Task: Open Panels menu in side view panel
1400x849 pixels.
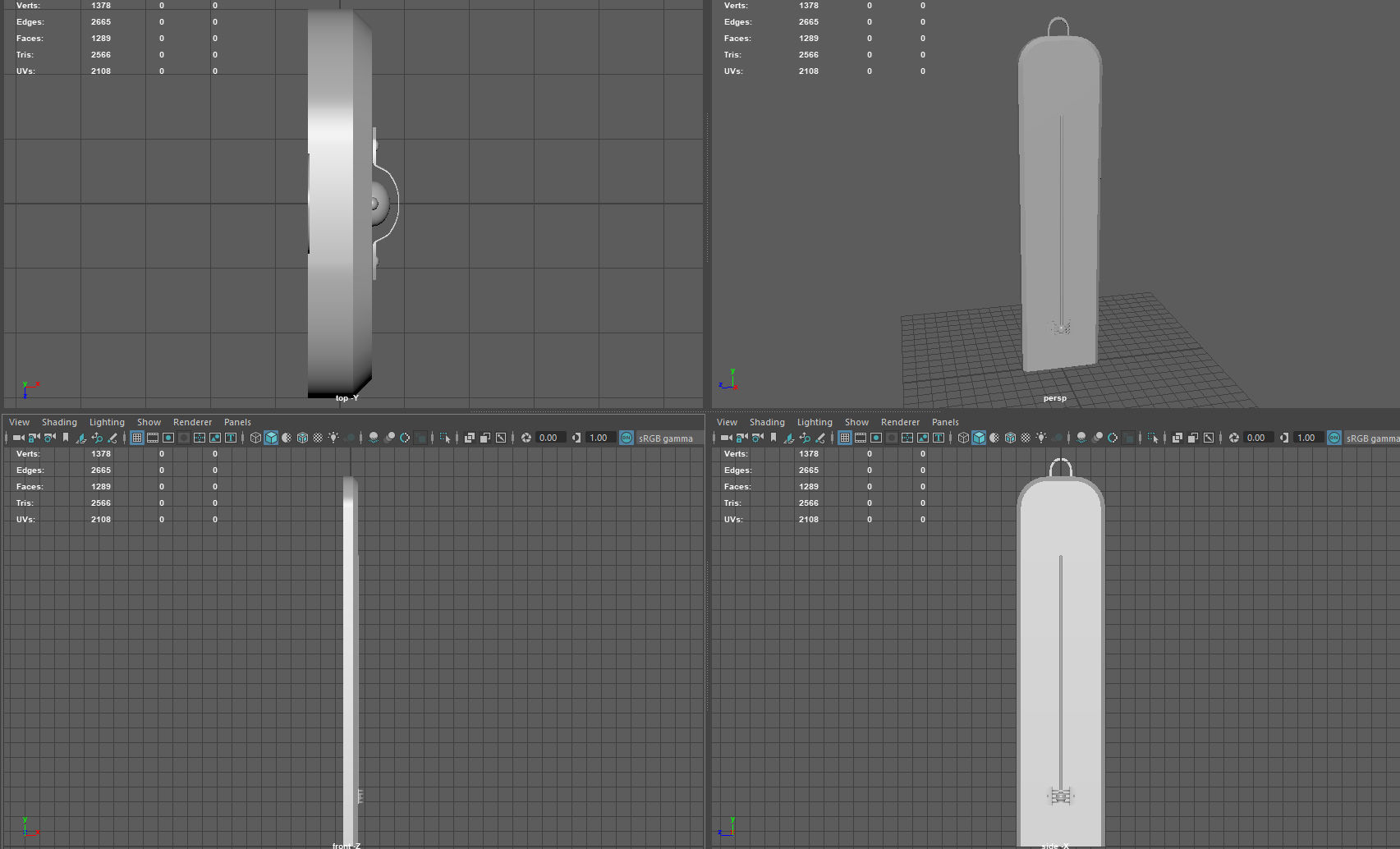Action: pyautogui.click(x=946, y=422)
